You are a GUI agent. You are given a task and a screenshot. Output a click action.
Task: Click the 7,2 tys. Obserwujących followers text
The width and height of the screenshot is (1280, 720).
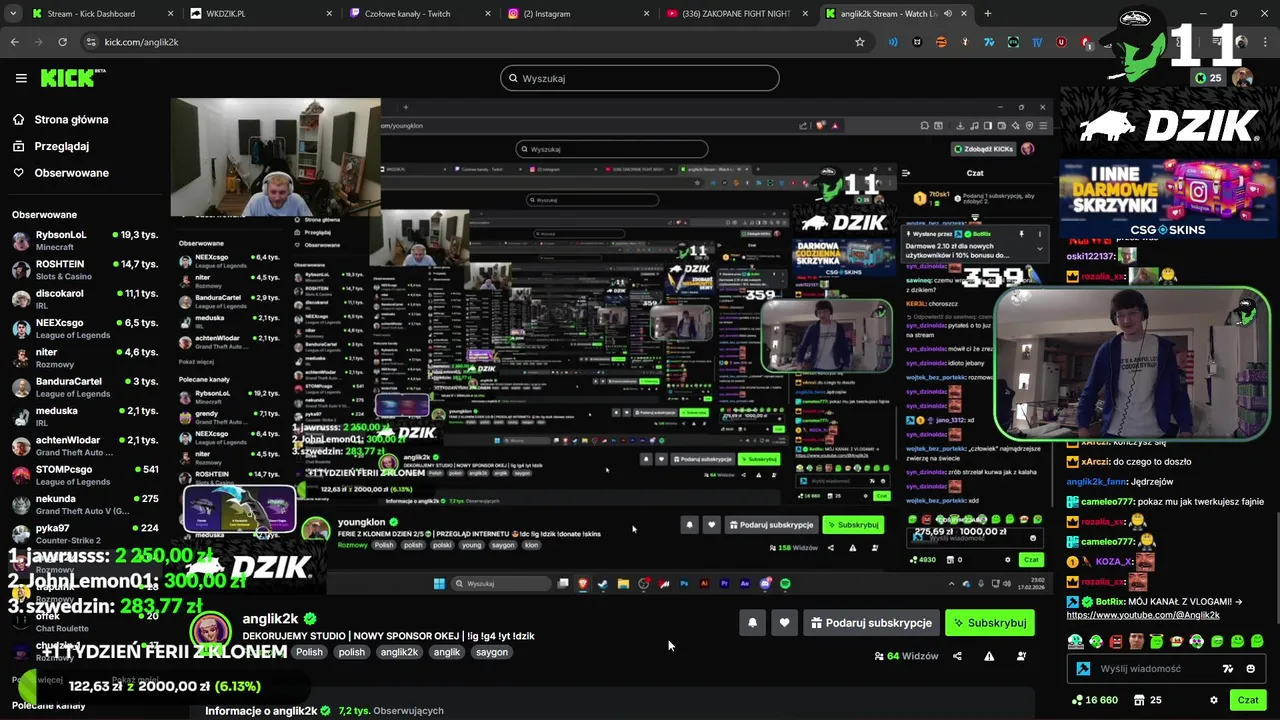click(391, 711)
